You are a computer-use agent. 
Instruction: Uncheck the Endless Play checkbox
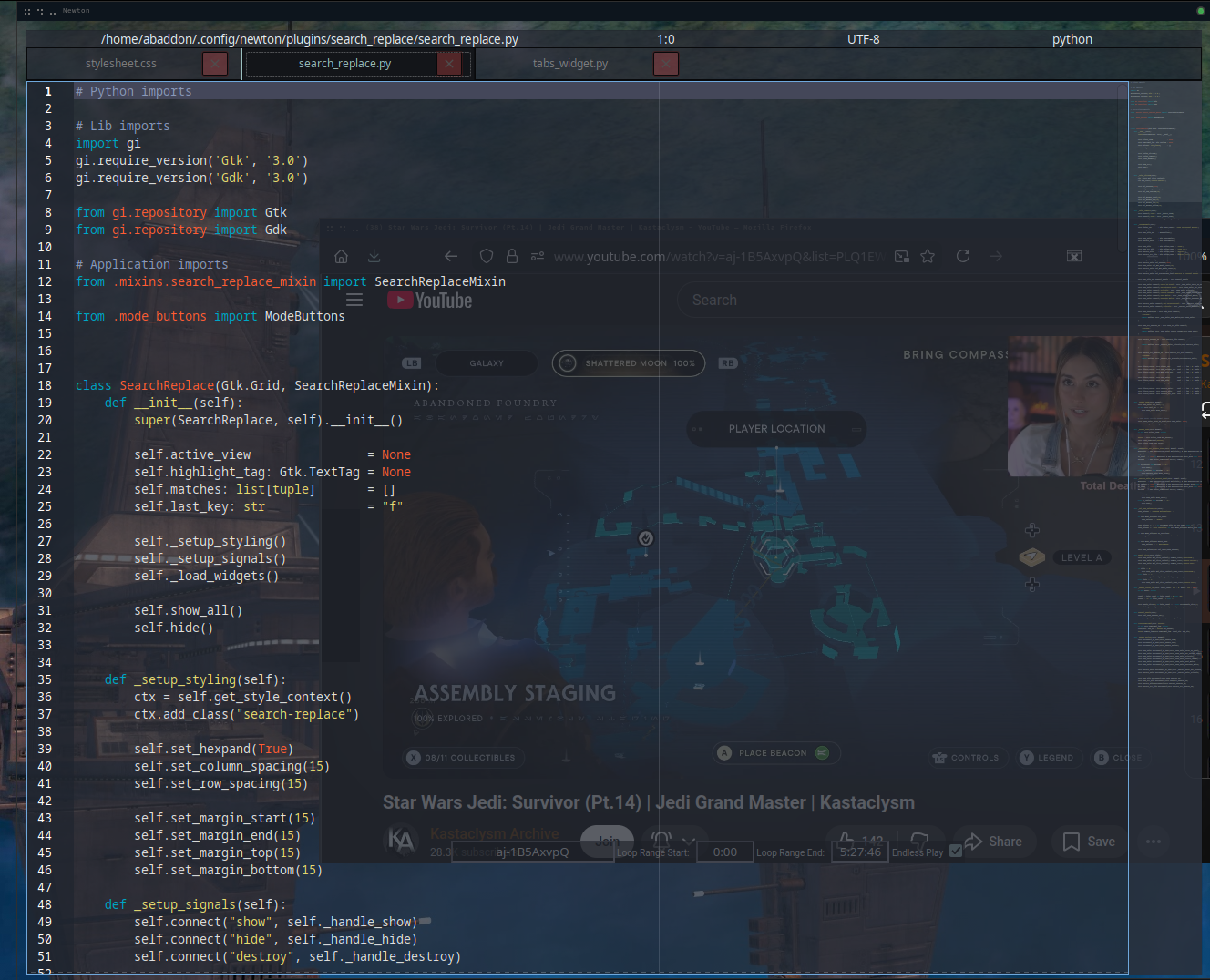(955, 849)
